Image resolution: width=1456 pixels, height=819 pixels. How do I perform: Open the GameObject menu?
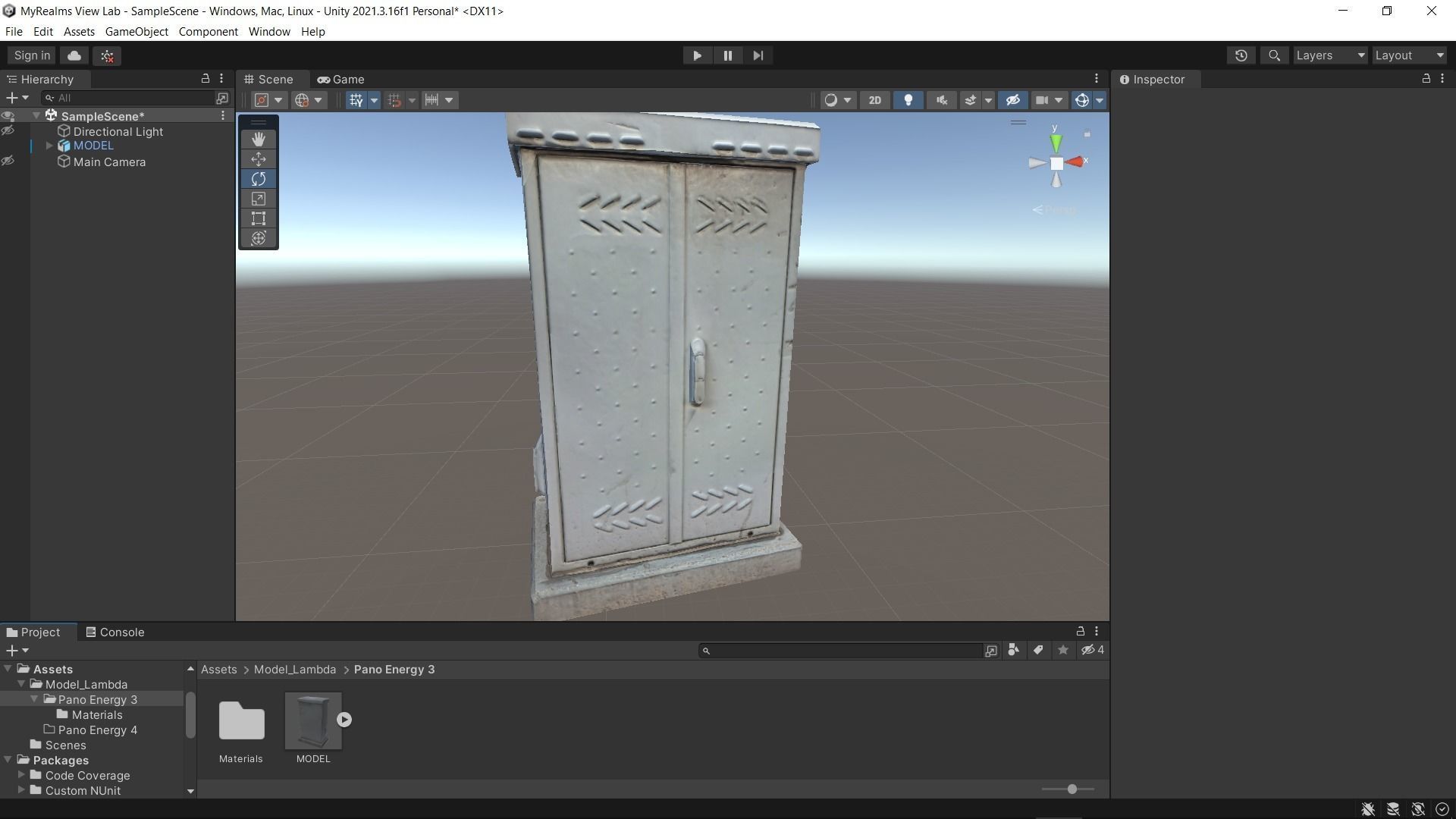point(136,32)
